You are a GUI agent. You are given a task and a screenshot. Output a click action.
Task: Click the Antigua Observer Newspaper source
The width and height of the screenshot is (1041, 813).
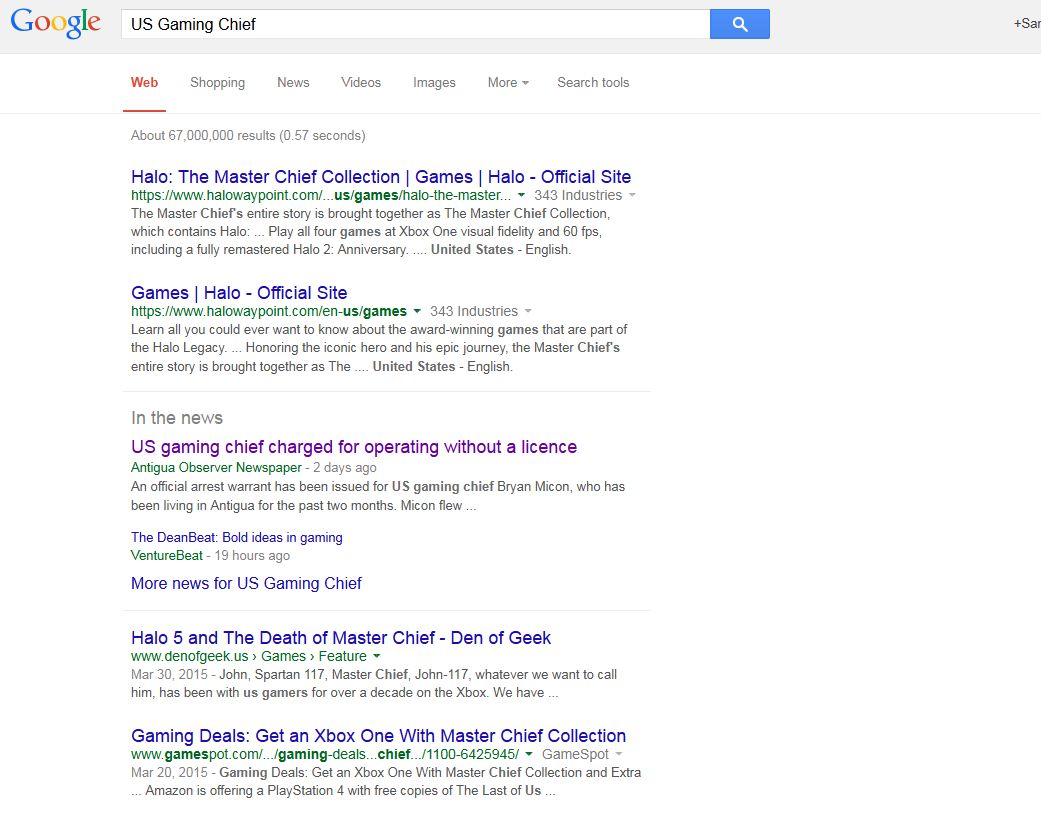[x=216, y=467]
